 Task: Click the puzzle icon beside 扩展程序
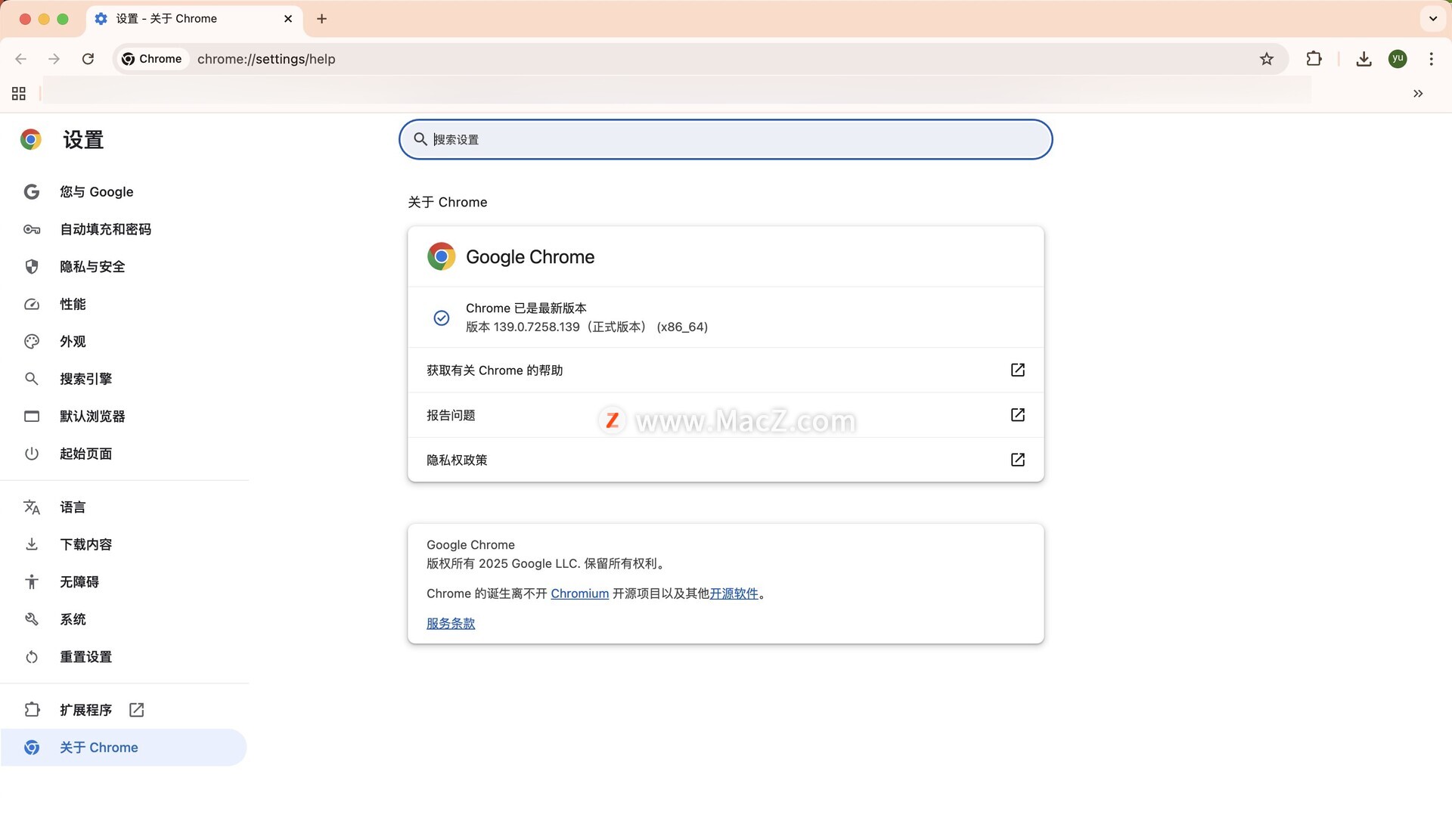coord(32,710)
